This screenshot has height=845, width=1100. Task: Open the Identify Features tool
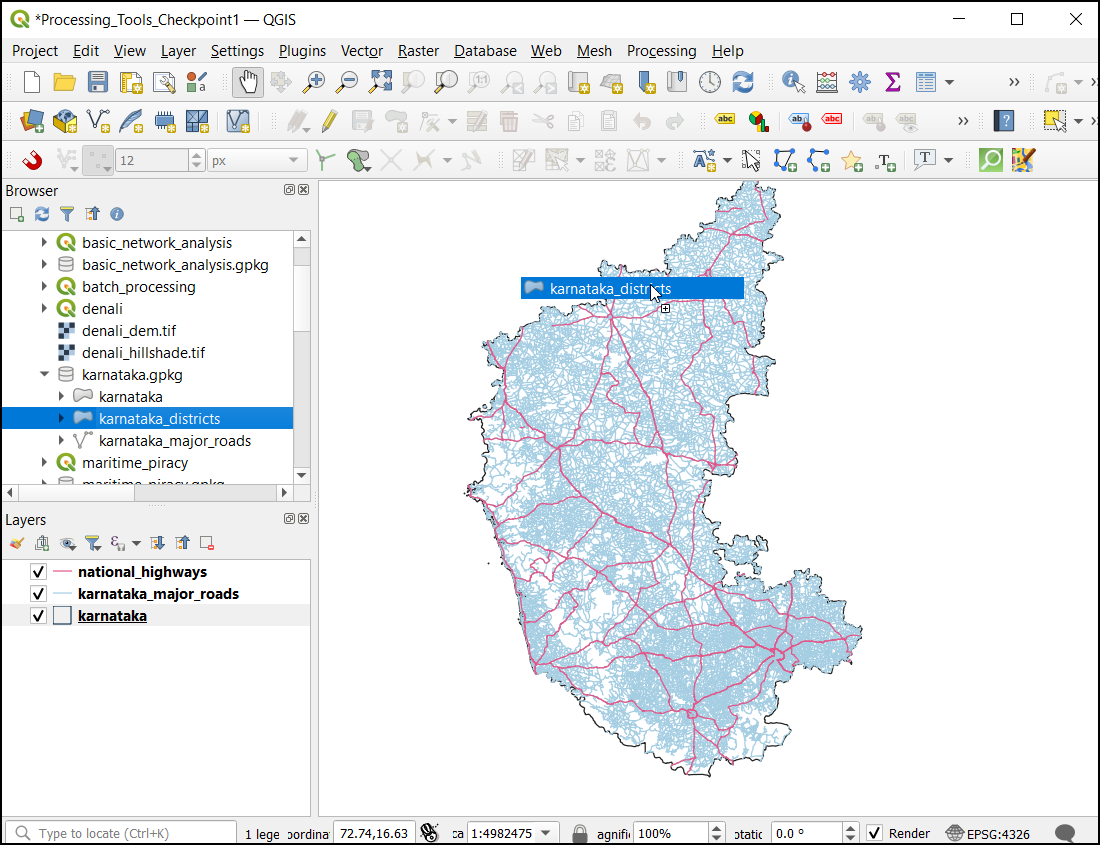(x=794, y=82)
